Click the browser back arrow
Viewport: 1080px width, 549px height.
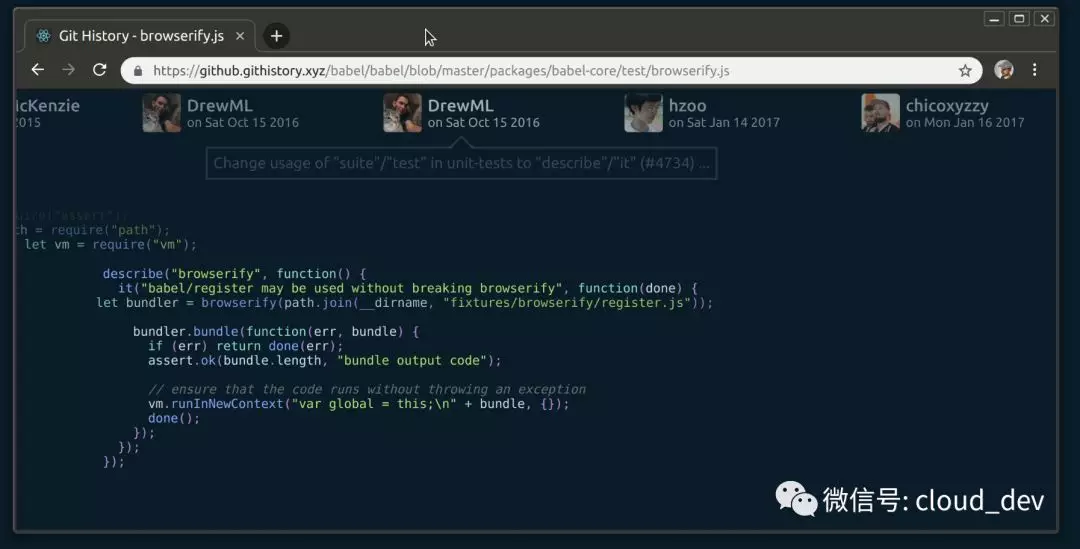[x=38, y=70]
